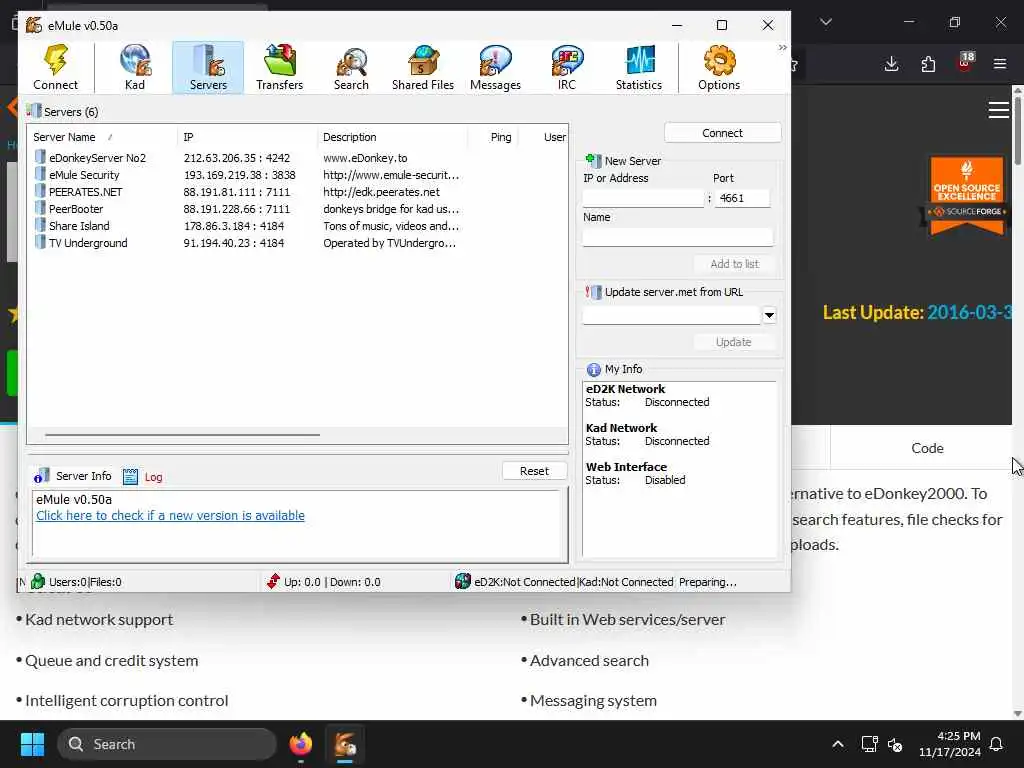
Task: Open the IRC toolbar icon
Action: tap(567, 67)
